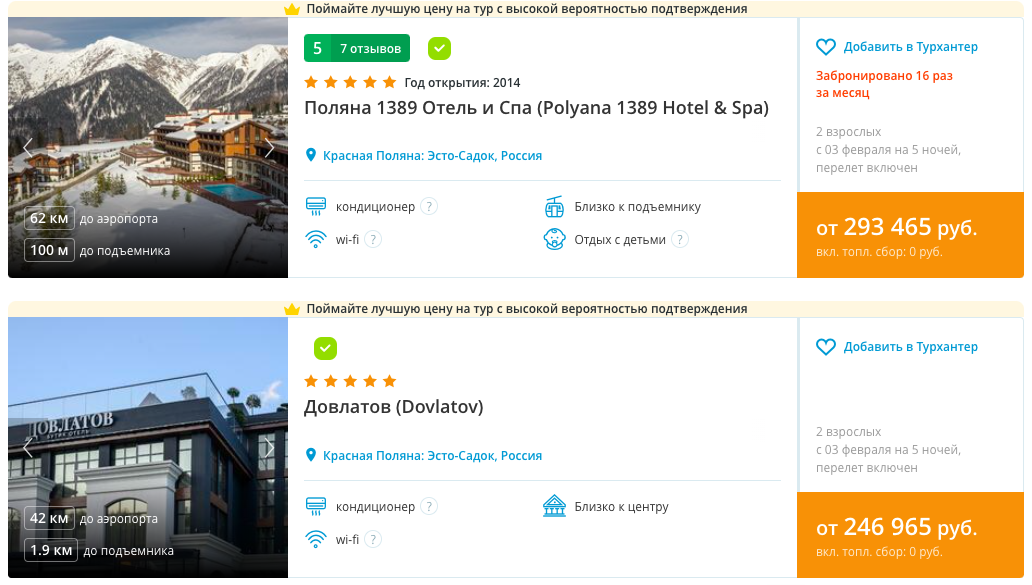Click location pin icon on Dovlatov card
The image size is (1032, 585).
click(x=311, y=455)
